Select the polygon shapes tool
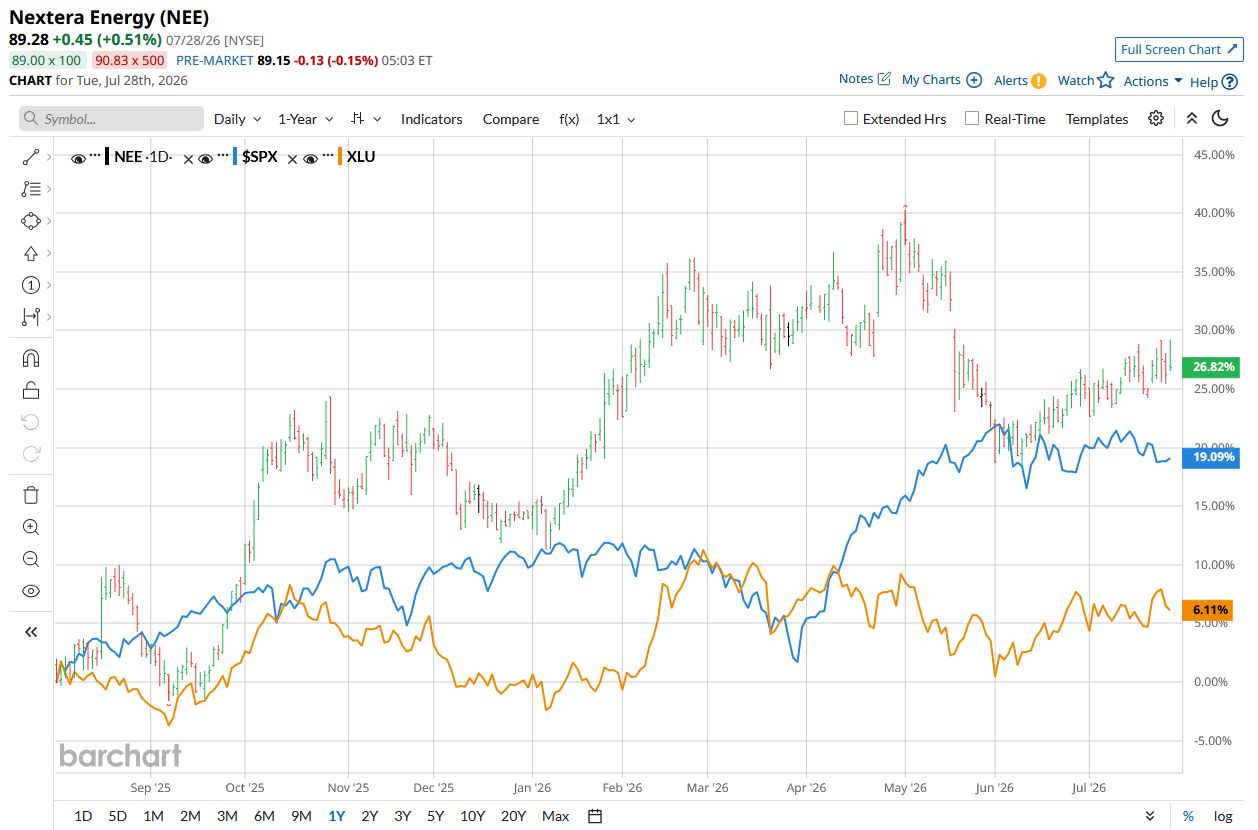 click(31, 221)
